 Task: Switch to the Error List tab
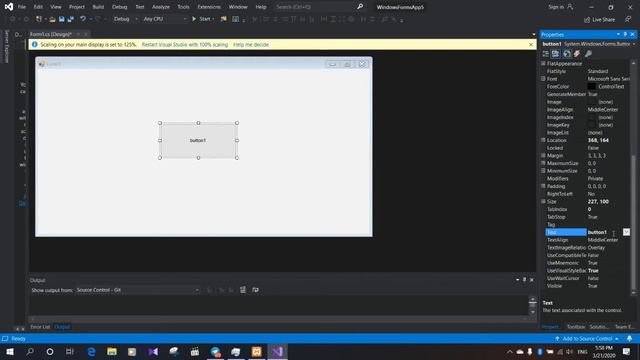pyautogui.click(x=40, y=327)
